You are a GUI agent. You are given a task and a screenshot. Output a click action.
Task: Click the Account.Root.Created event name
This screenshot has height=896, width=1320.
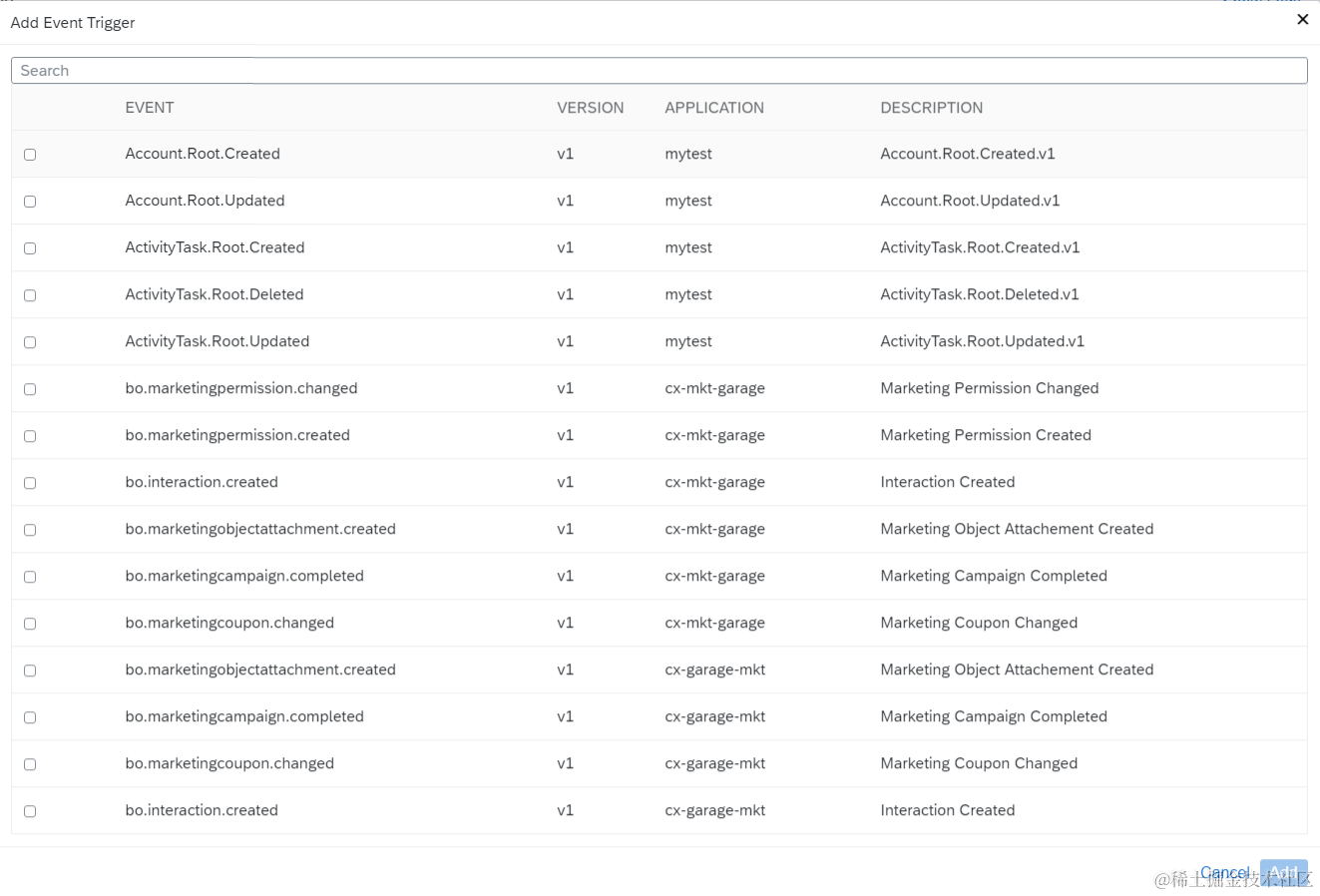tap(203, 154)
